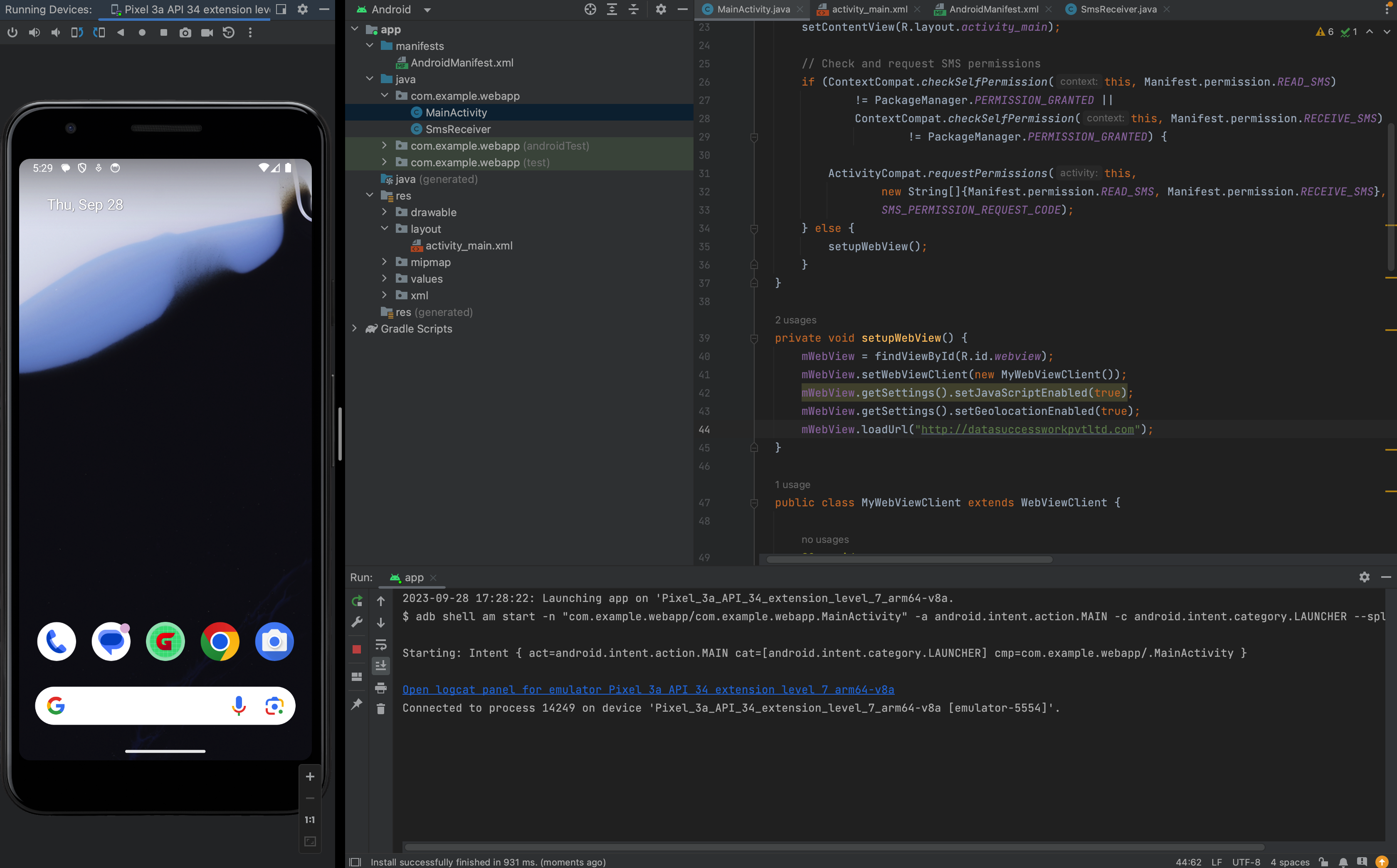Click the print icon in Run panel

point(381,688)
